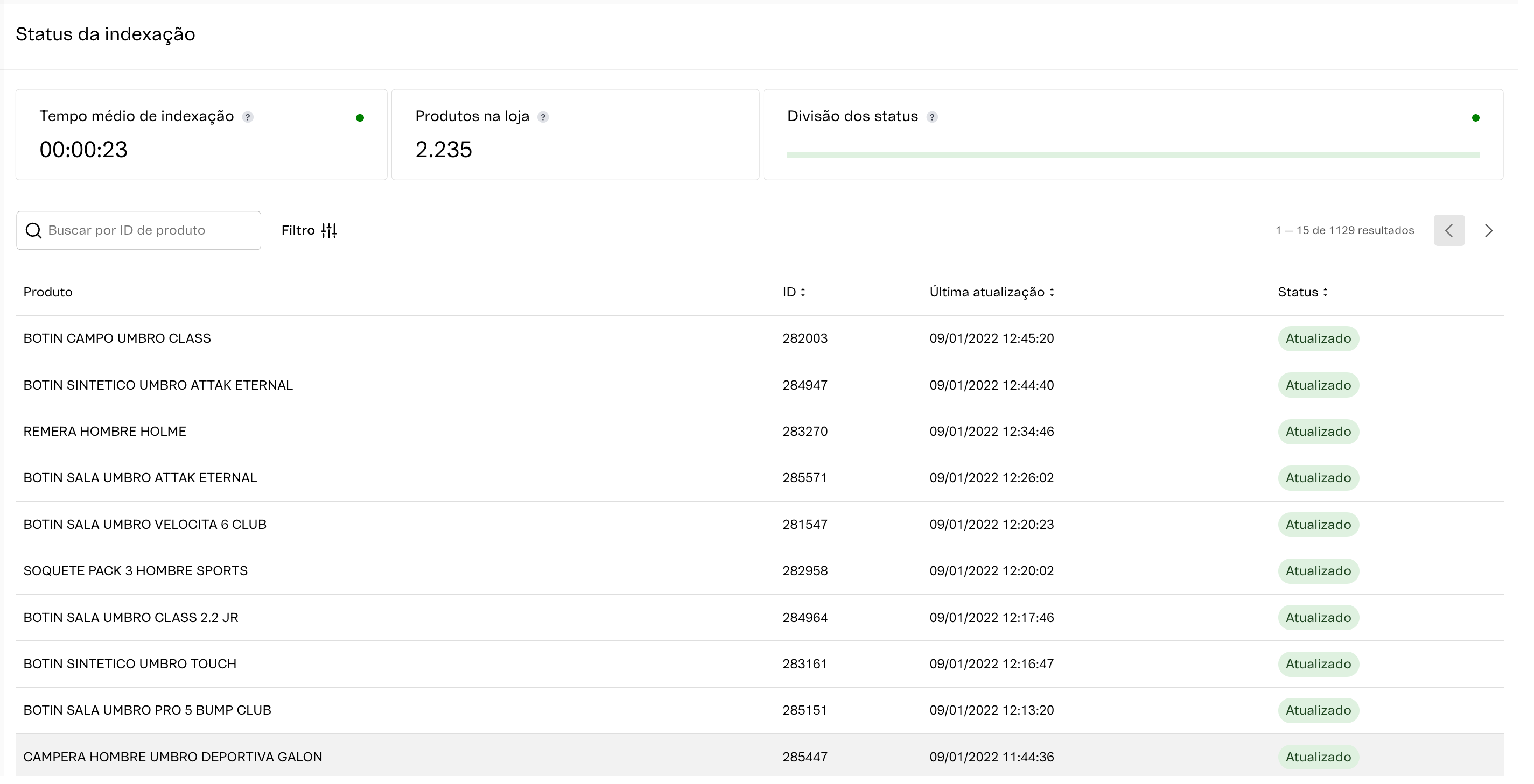Click the previous-page left chevron
Screen dimensions: 1534x784
click(1449, 230)
